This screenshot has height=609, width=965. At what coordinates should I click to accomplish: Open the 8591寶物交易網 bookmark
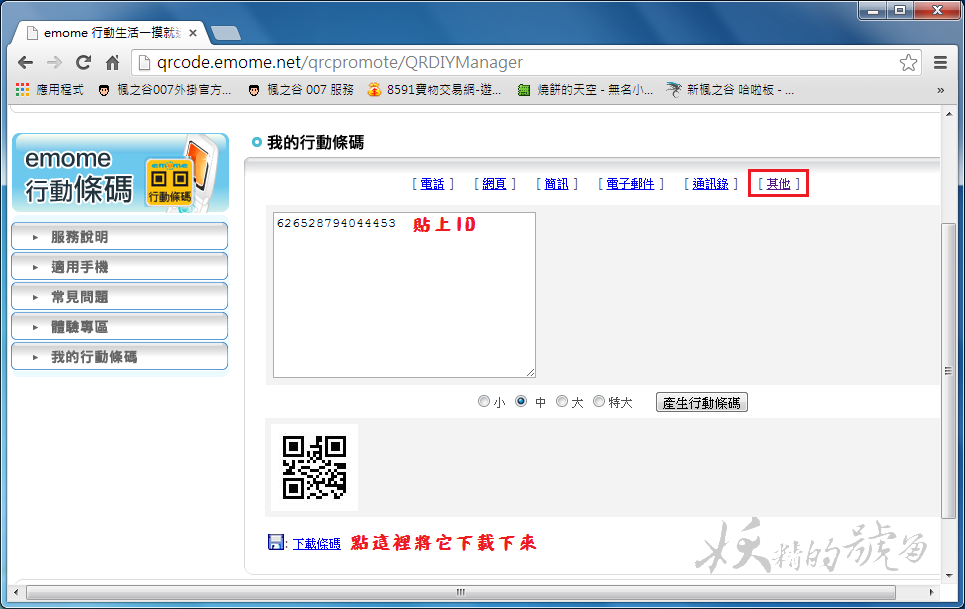click(434, 90)
